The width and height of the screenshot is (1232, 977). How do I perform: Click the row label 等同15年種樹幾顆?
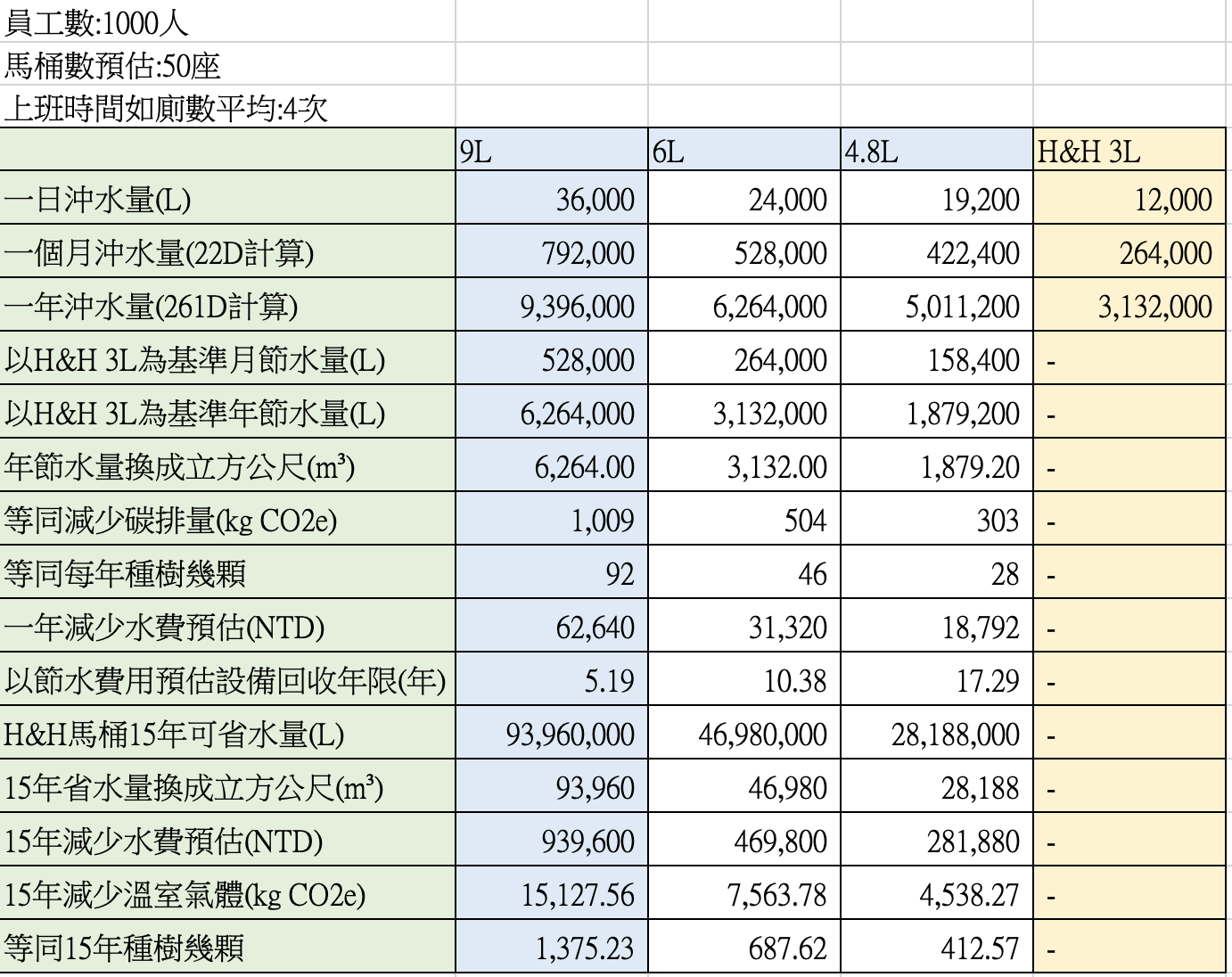point(227,947)
